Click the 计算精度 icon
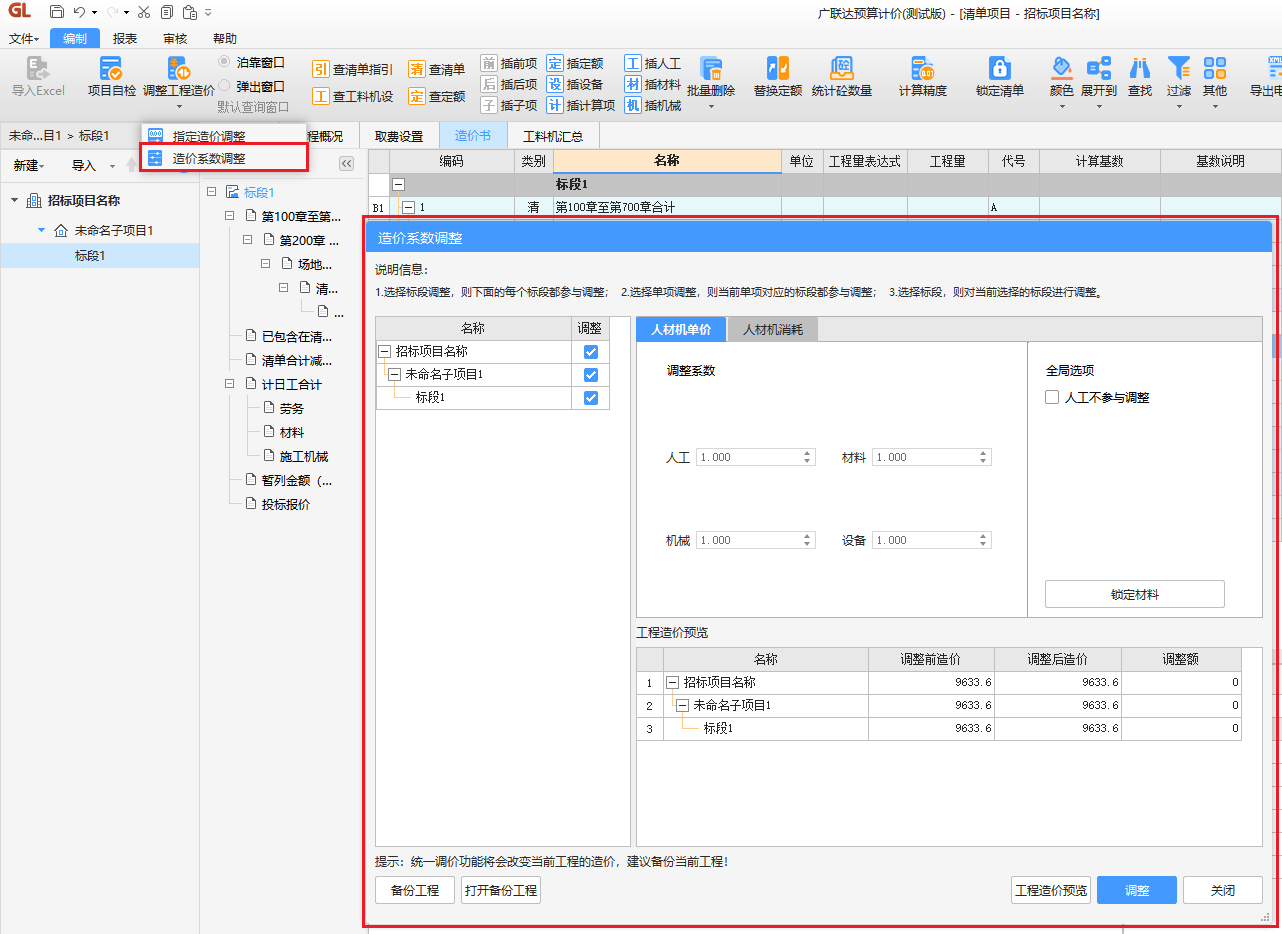The height and width of the screenshot is (934, 1282). 922,68
